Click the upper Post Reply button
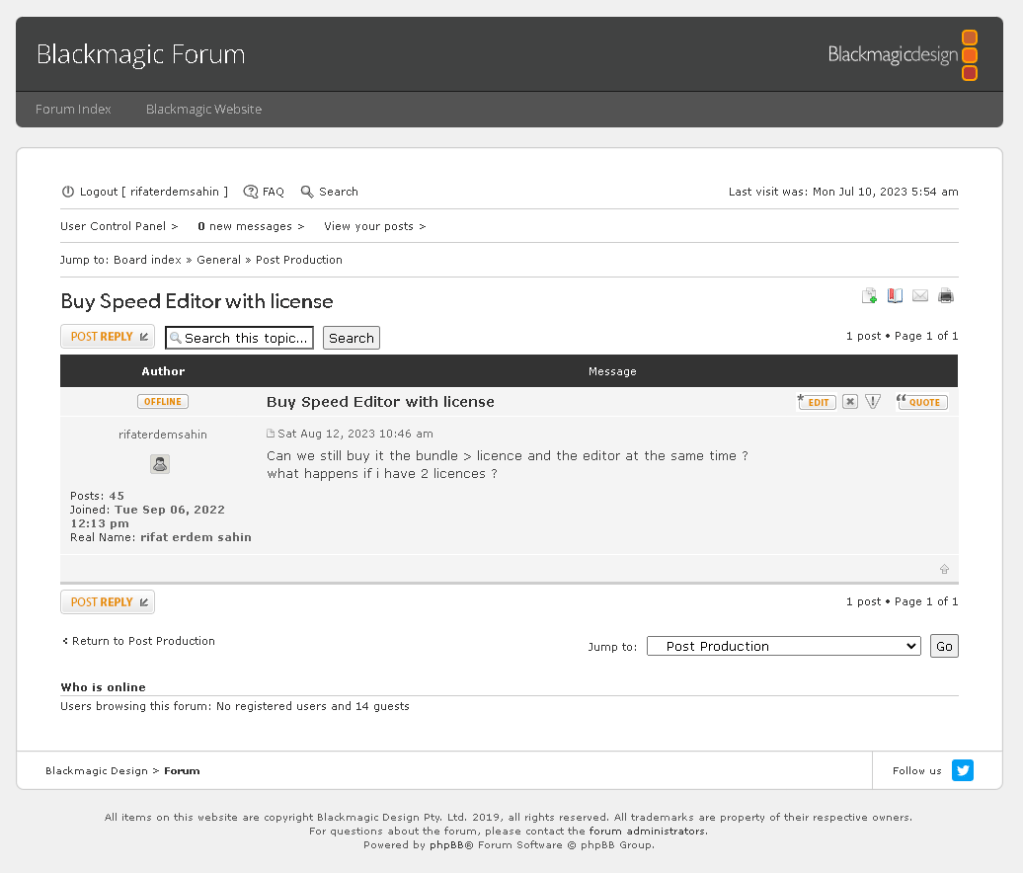This screenshot has width=1023, height=873. coord(108,337)
